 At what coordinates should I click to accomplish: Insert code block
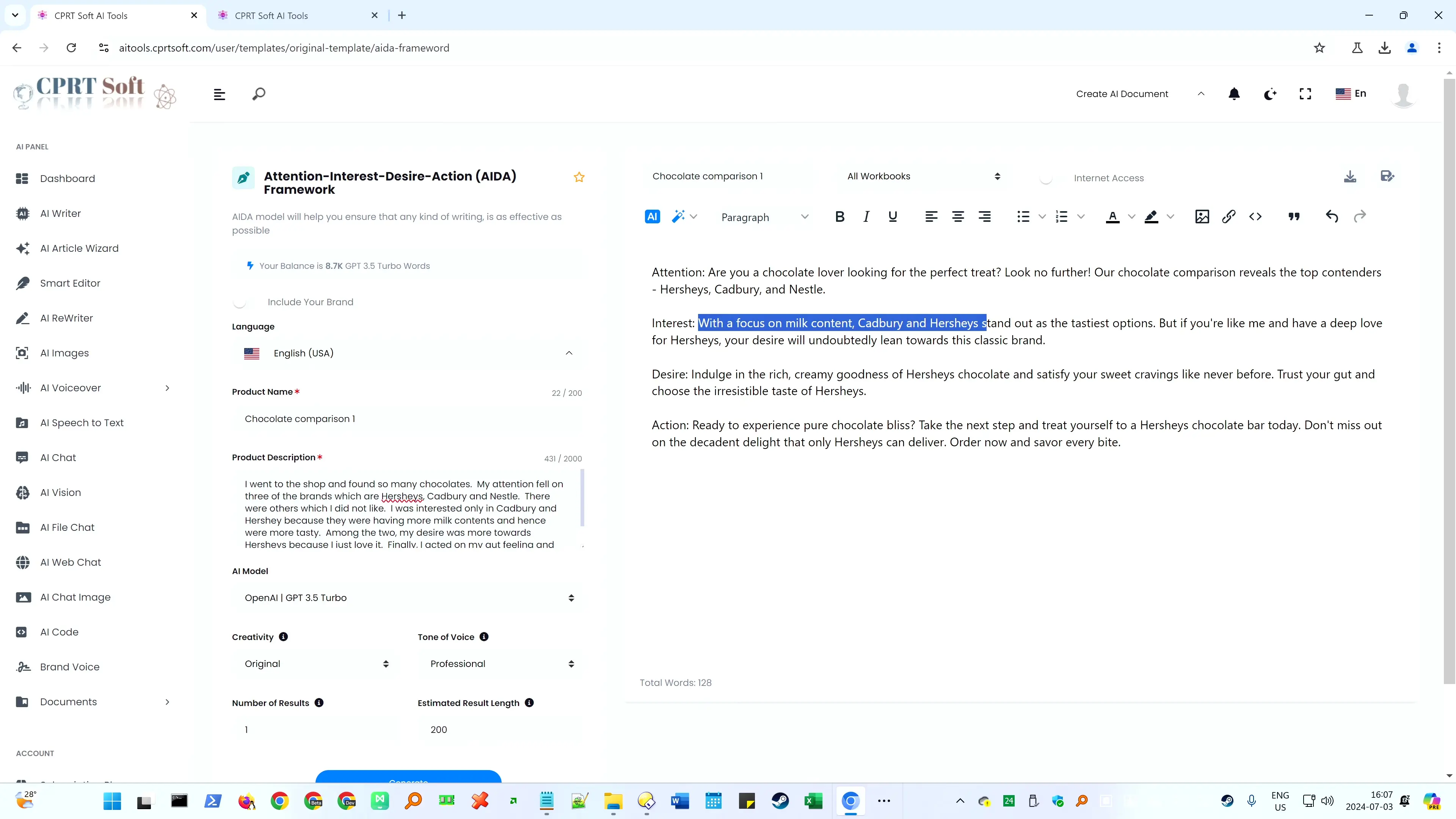1255,217
